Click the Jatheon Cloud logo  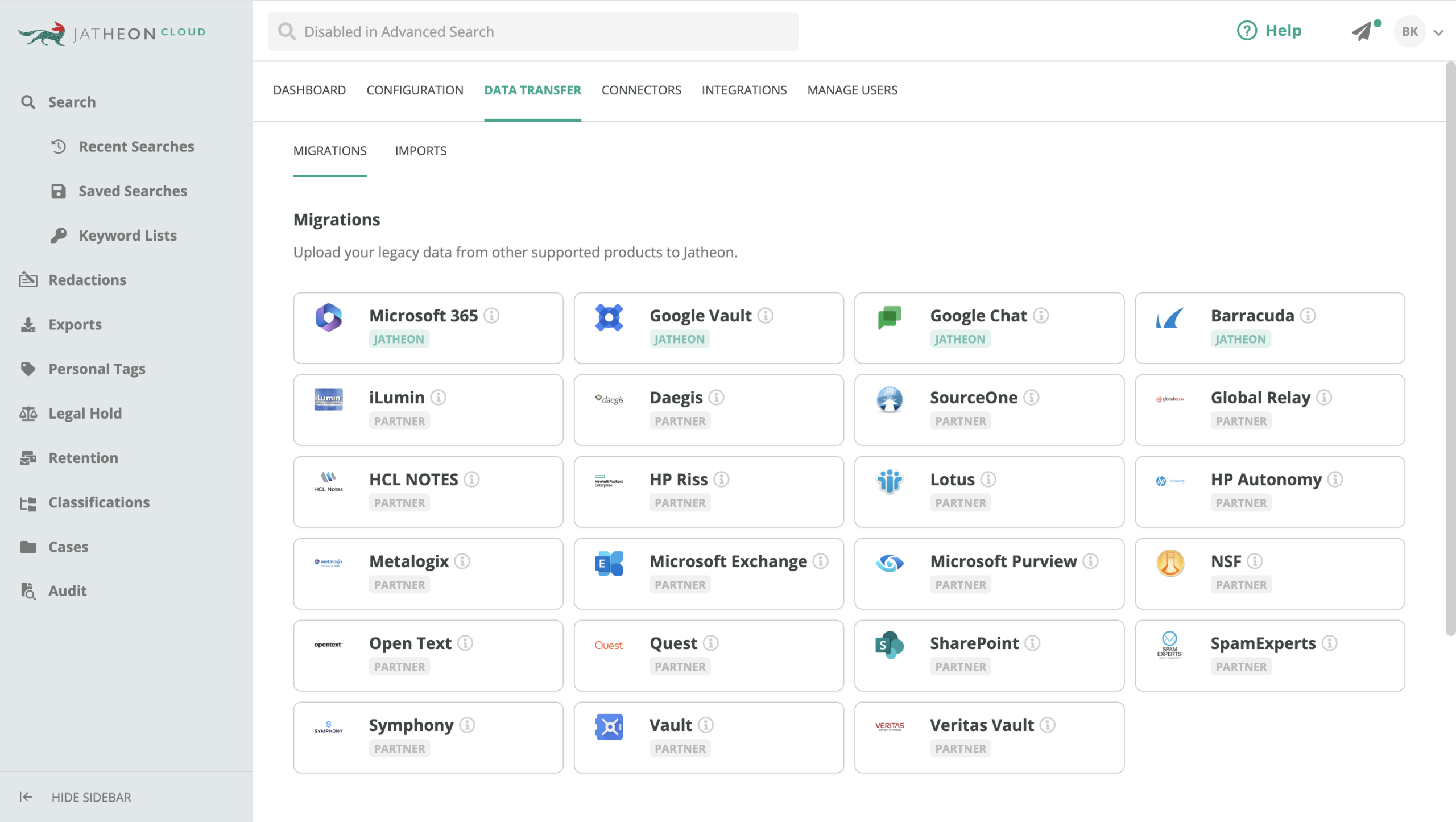pos(111,33)
